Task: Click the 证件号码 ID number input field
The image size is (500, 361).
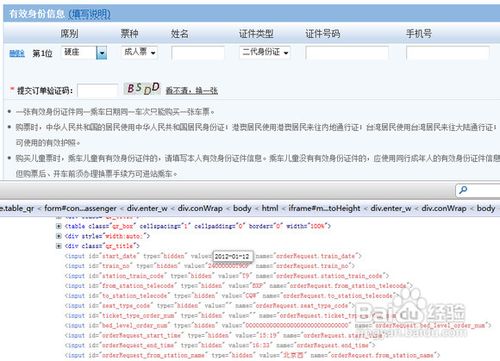Action: [347, 53]
